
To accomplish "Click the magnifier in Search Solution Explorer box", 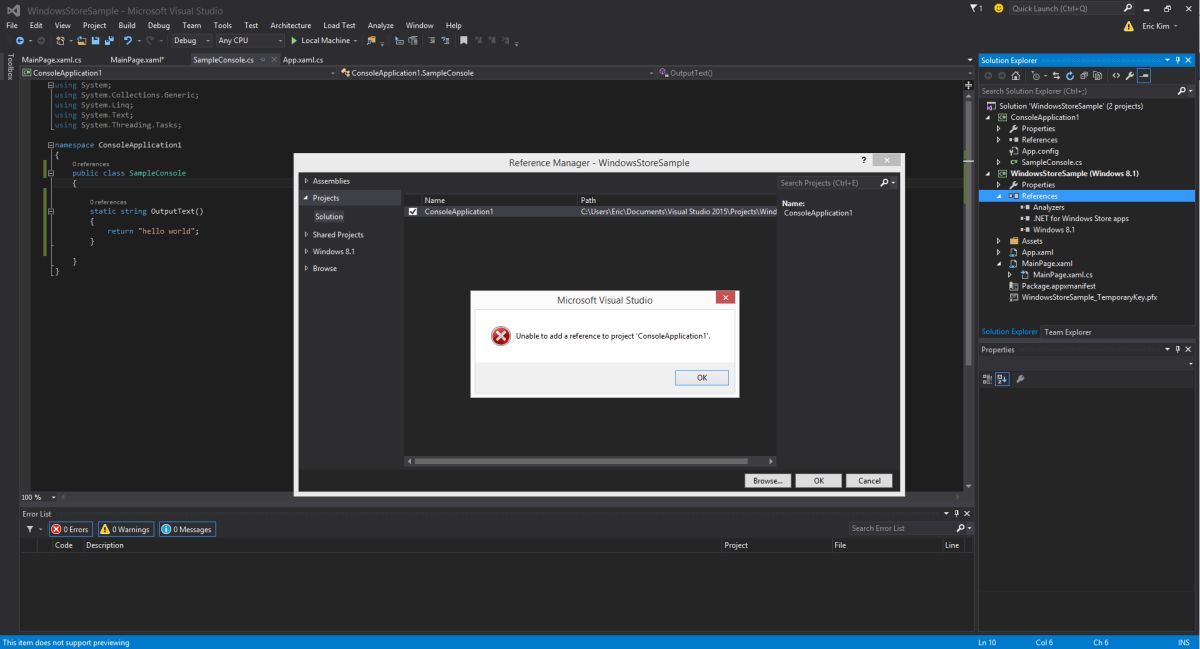I will (1182, 91).
